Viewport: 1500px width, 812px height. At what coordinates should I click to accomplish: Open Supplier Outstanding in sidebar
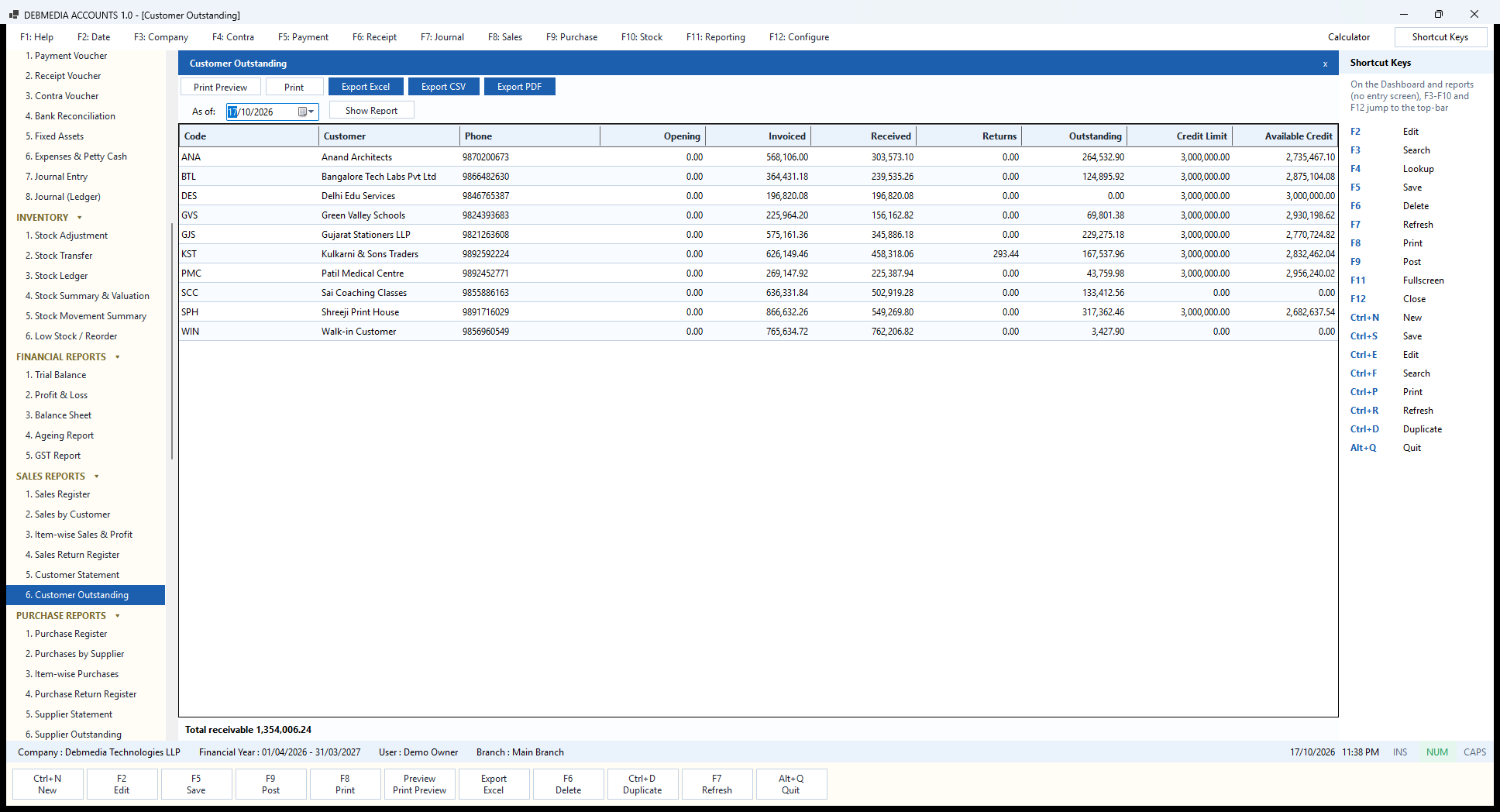[77, 735]
